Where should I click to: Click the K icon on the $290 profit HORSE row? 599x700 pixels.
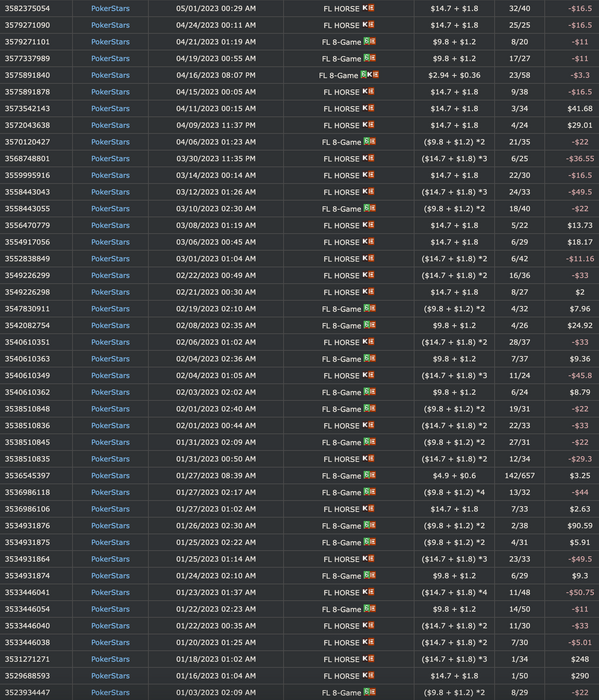(365, 675)
